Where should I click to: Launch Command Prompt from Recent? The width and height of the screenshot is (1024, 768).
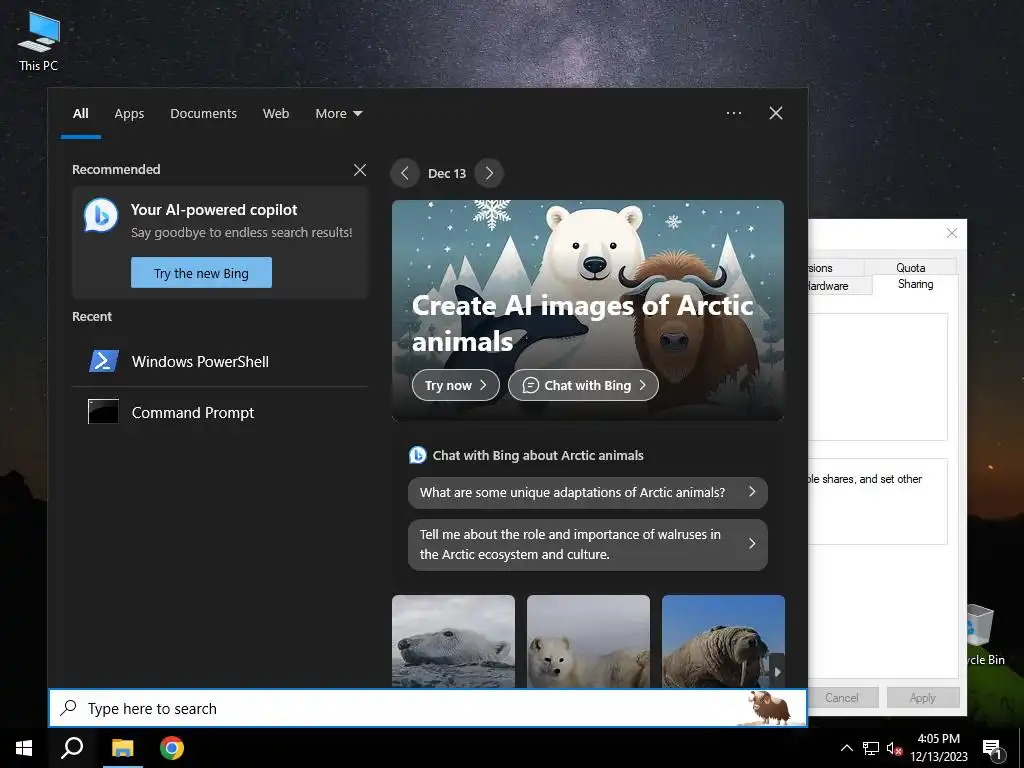click(220, 412)
